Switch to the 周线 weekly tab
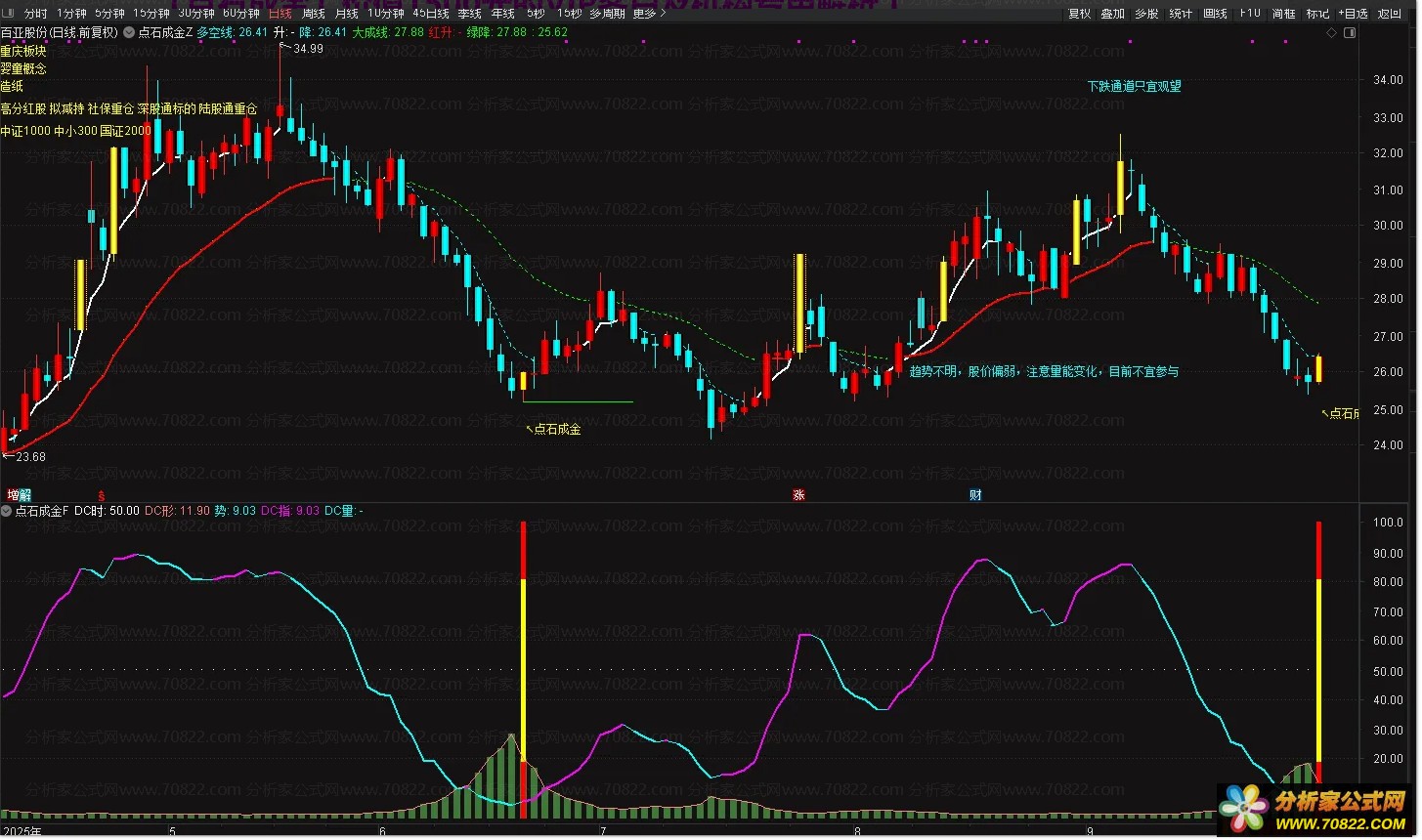This screenshot has height=840, width=1422. (x=314, y=14)
